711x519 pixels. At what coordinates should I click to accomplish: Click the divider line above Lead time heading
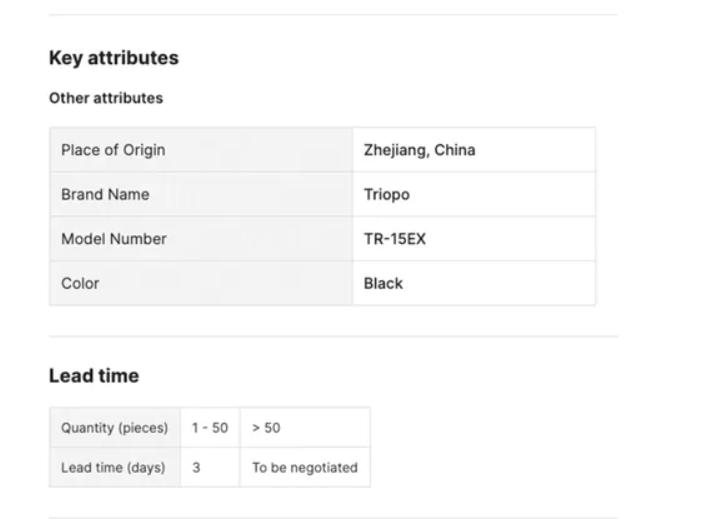coord(333,336)
